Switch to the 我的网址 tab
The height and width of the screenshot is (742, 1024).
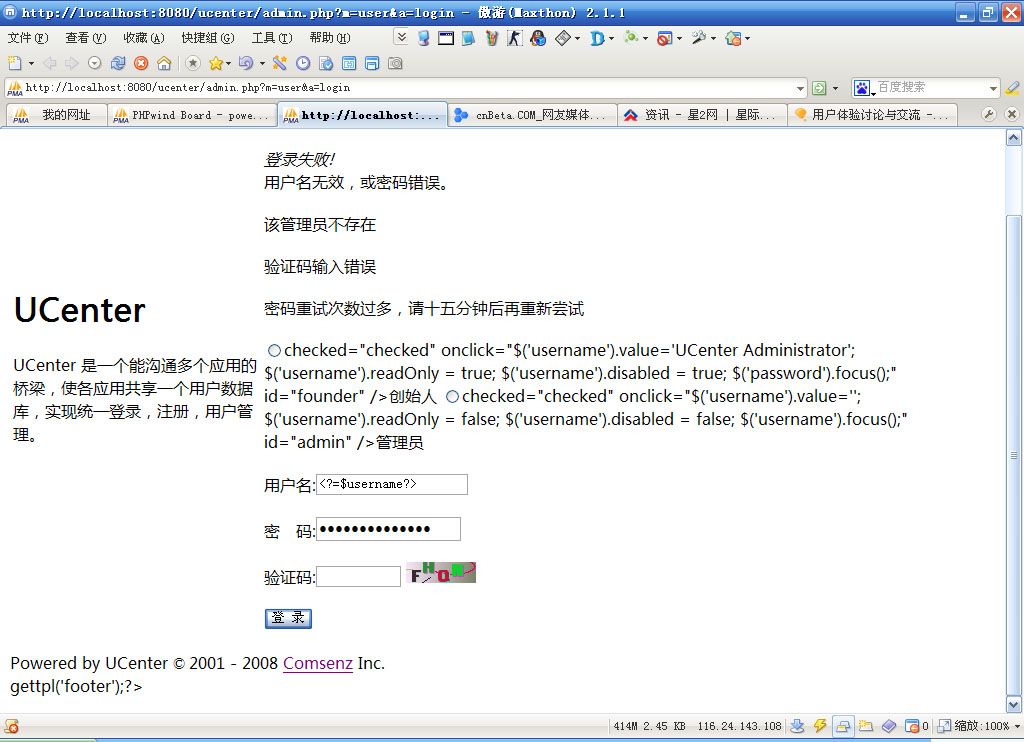57,115
